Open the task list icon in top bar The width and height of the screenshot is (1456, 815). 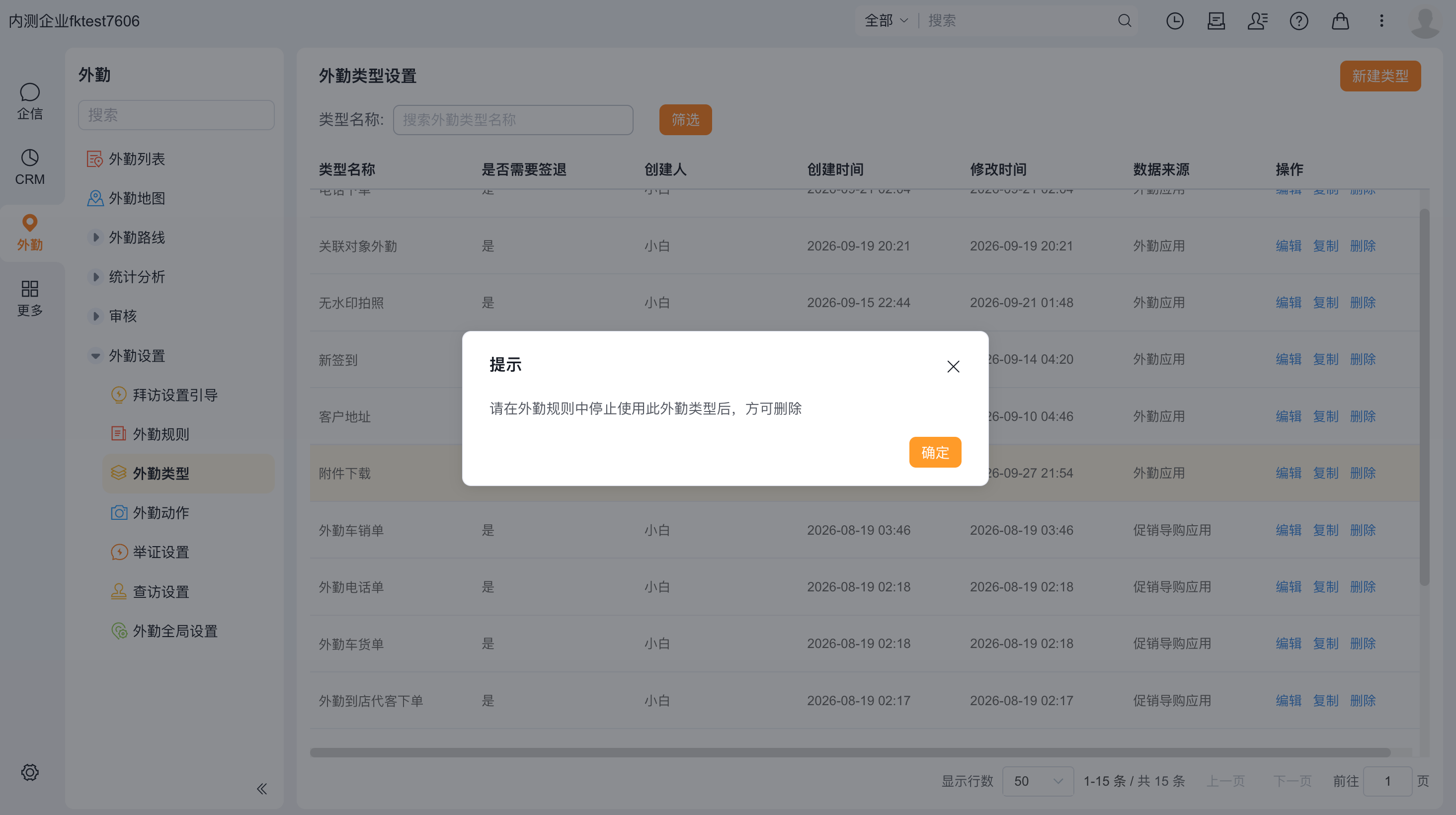(1216, 21)
